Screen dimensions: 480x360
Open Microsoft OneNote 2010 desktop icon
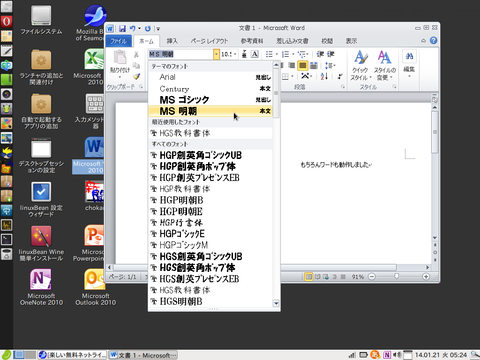pos(41,287)
